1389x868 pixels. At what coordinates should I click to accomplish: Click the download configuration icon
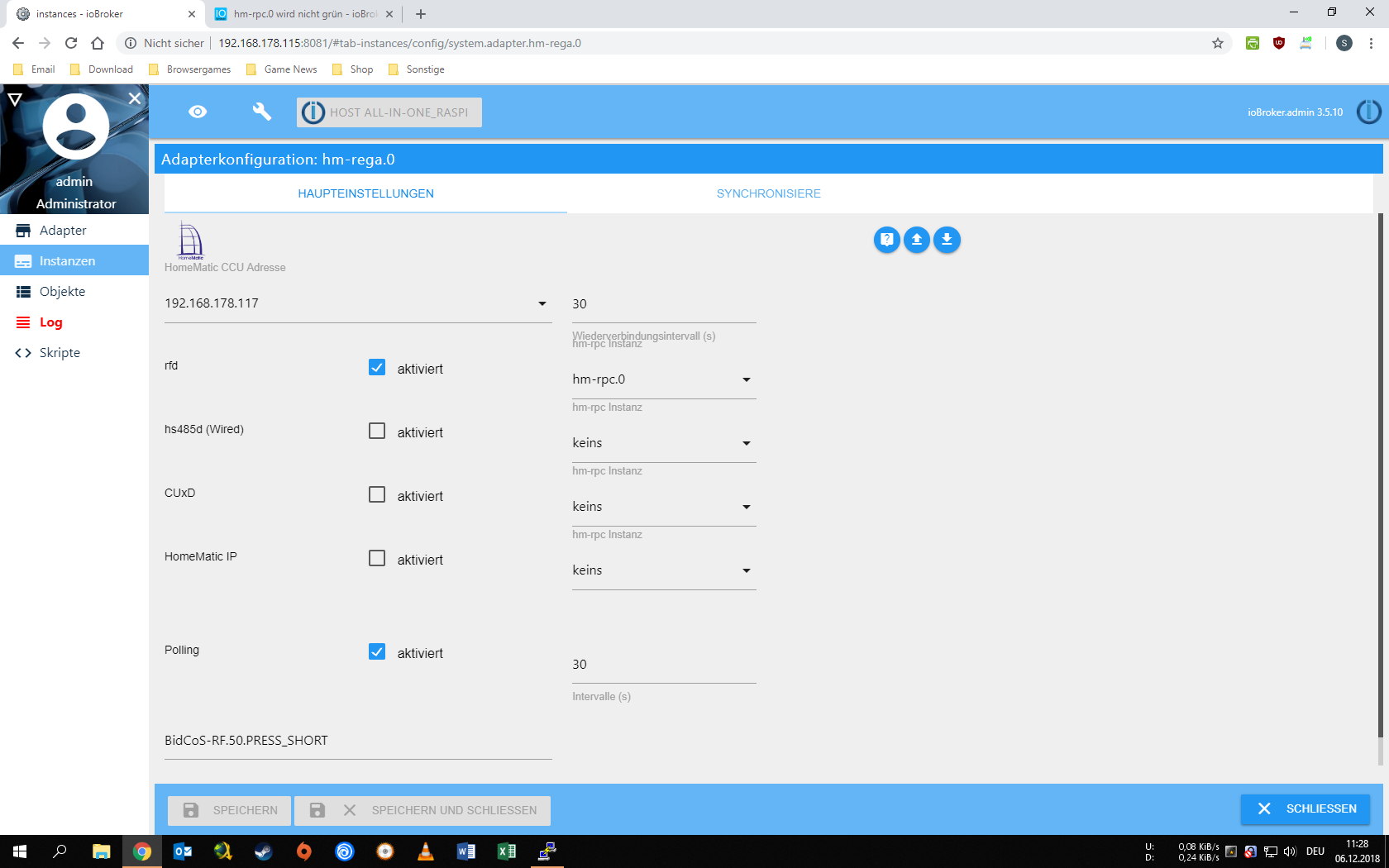pyautogui.click(x=947, y=240)
